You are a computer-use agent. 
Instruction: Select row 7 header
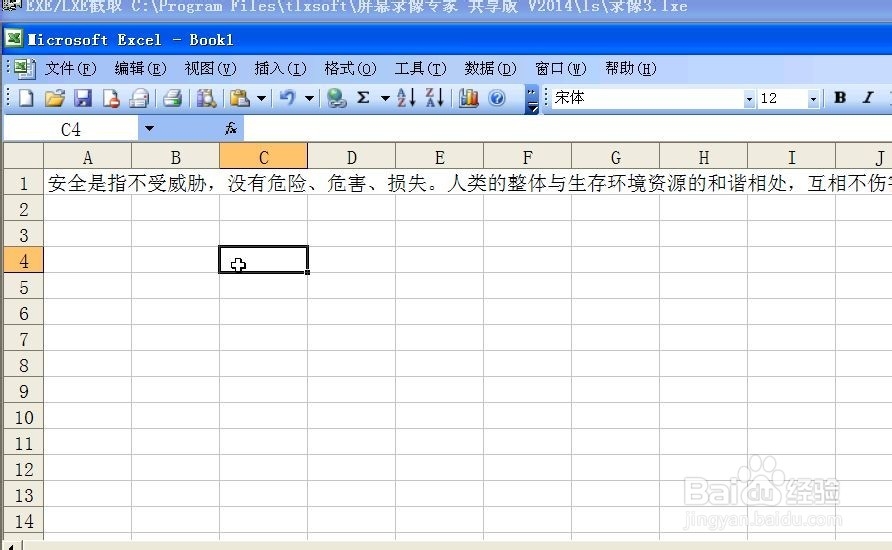(23, 340)
